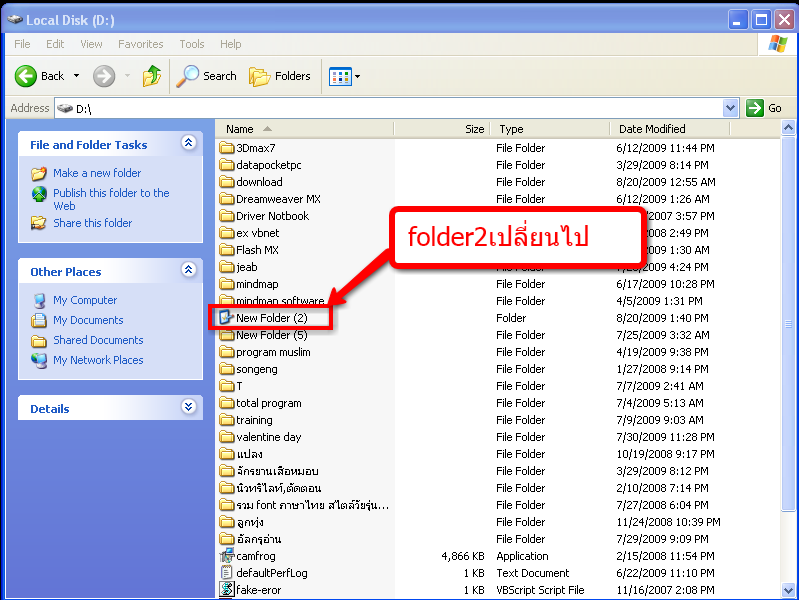Expand the Details panel
The image size is (799, 600).
188,408
